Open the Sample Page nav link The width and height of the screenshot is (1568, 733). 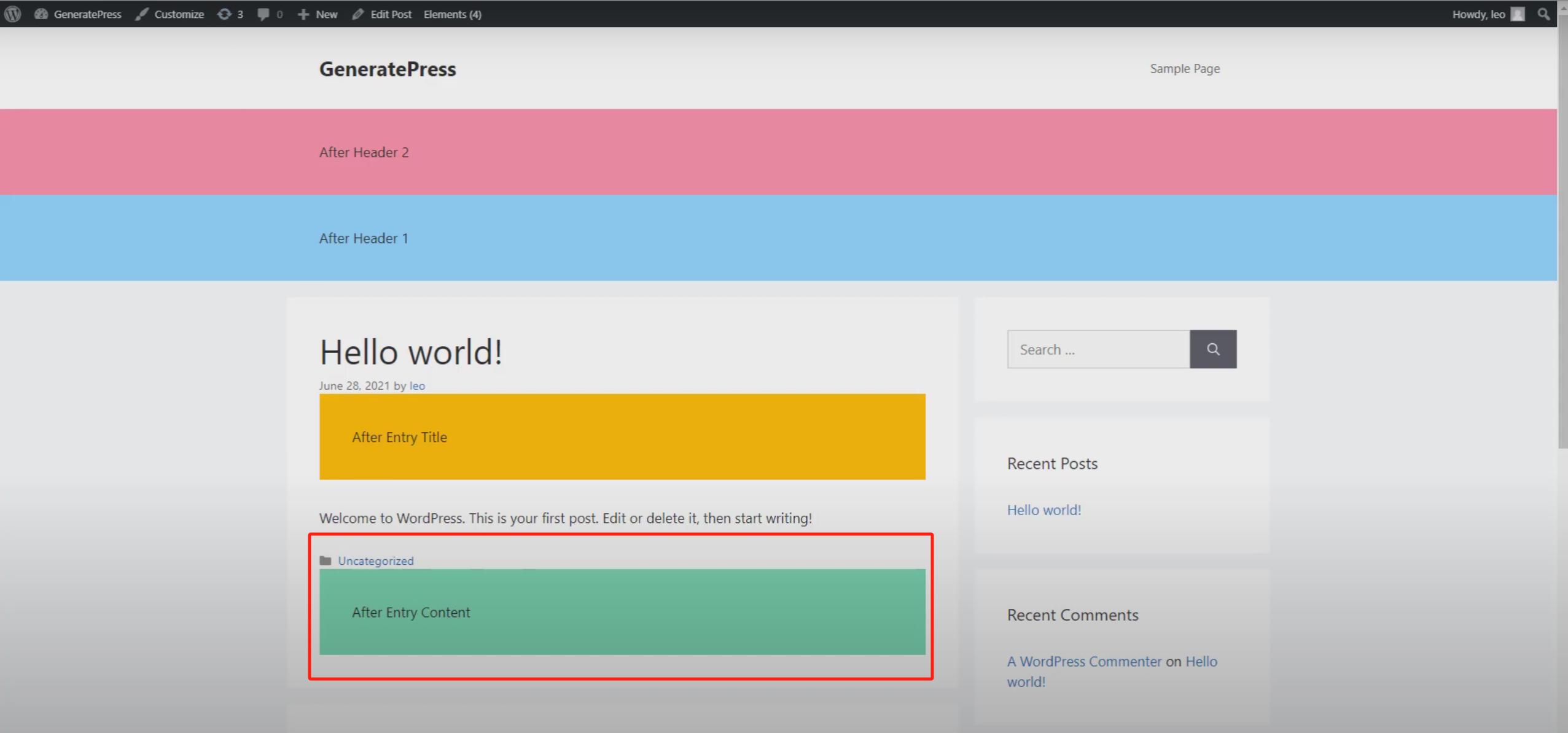click(1185, 69)
